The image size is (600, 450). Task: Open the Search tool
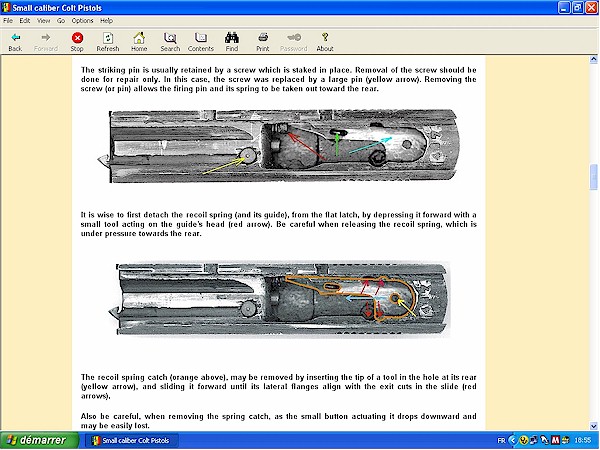point(170,42)
